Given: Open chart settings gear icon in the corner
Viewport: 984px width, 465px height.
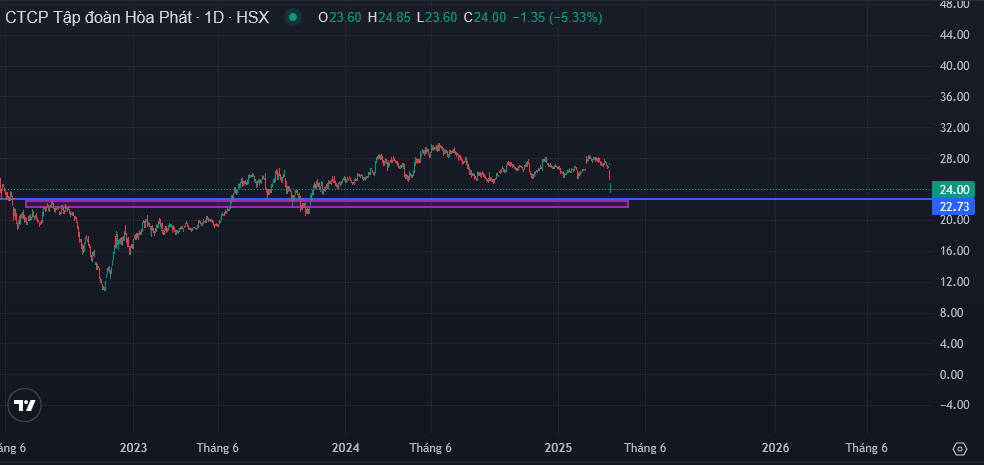Looking at the screenshot, I should tap(960, 449).
